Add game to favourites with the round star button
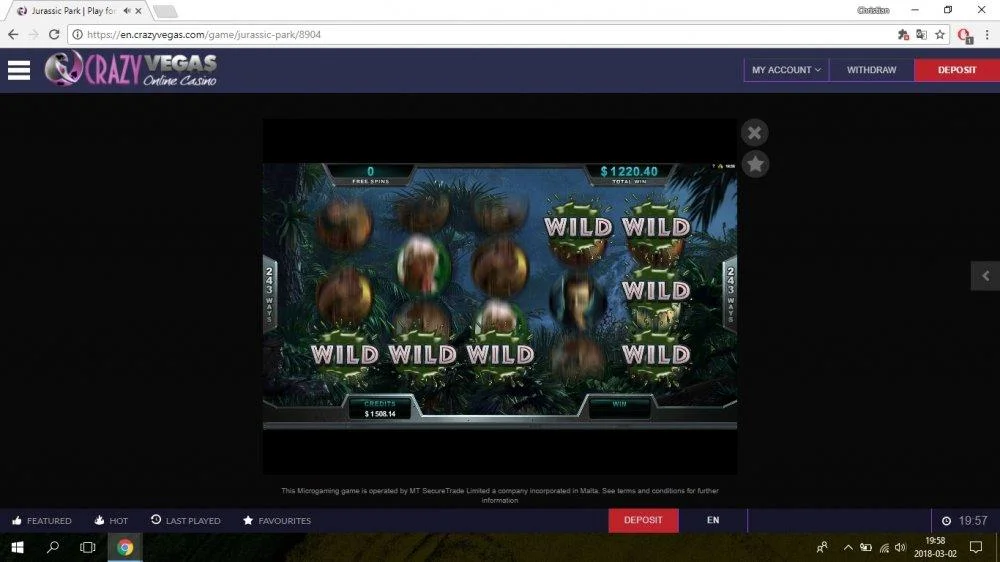Screen dimensions: 1000x562 point(755,165)
